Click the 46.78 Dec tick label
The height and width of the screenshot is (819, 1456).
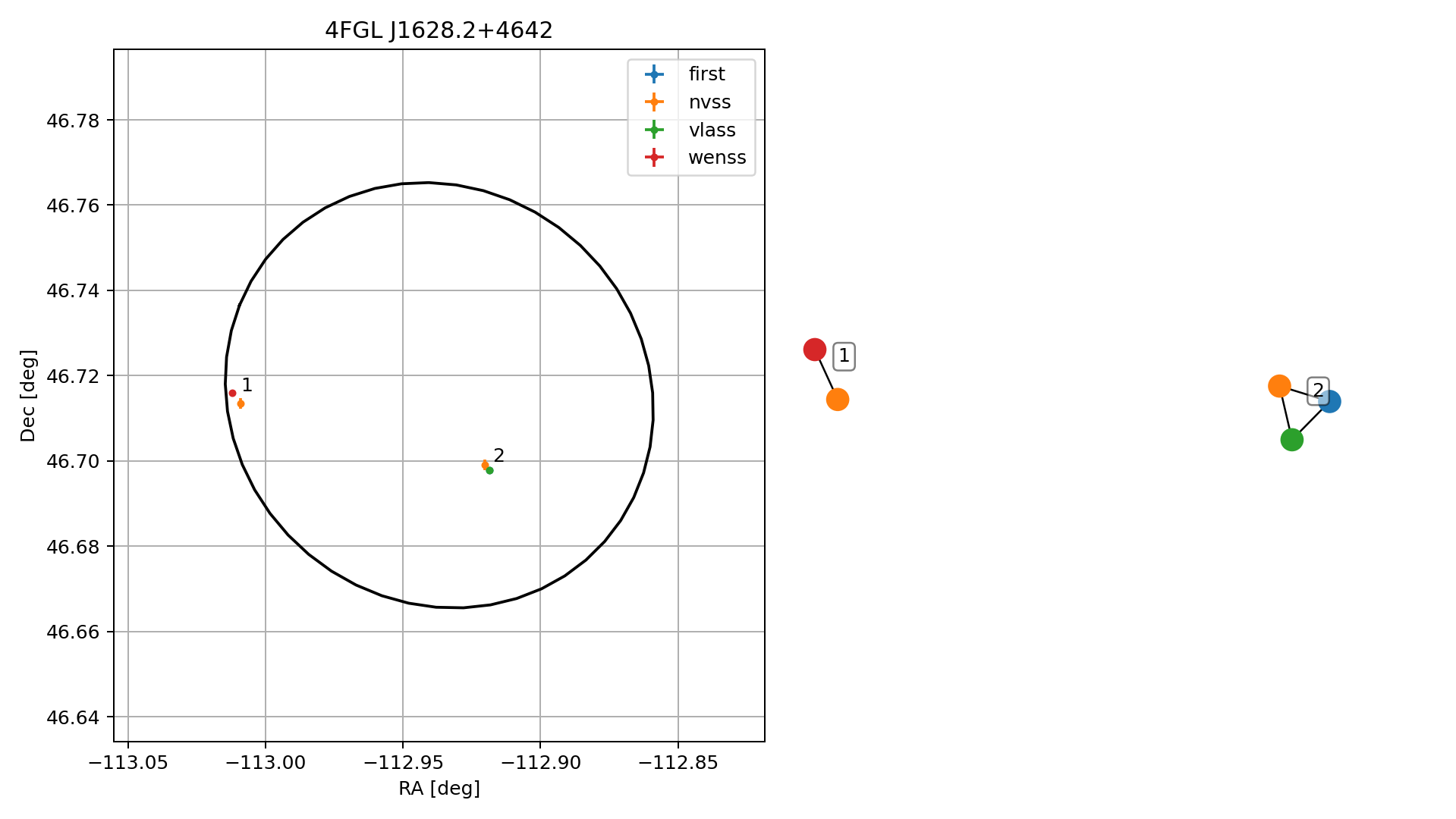[x=73, y=121]
